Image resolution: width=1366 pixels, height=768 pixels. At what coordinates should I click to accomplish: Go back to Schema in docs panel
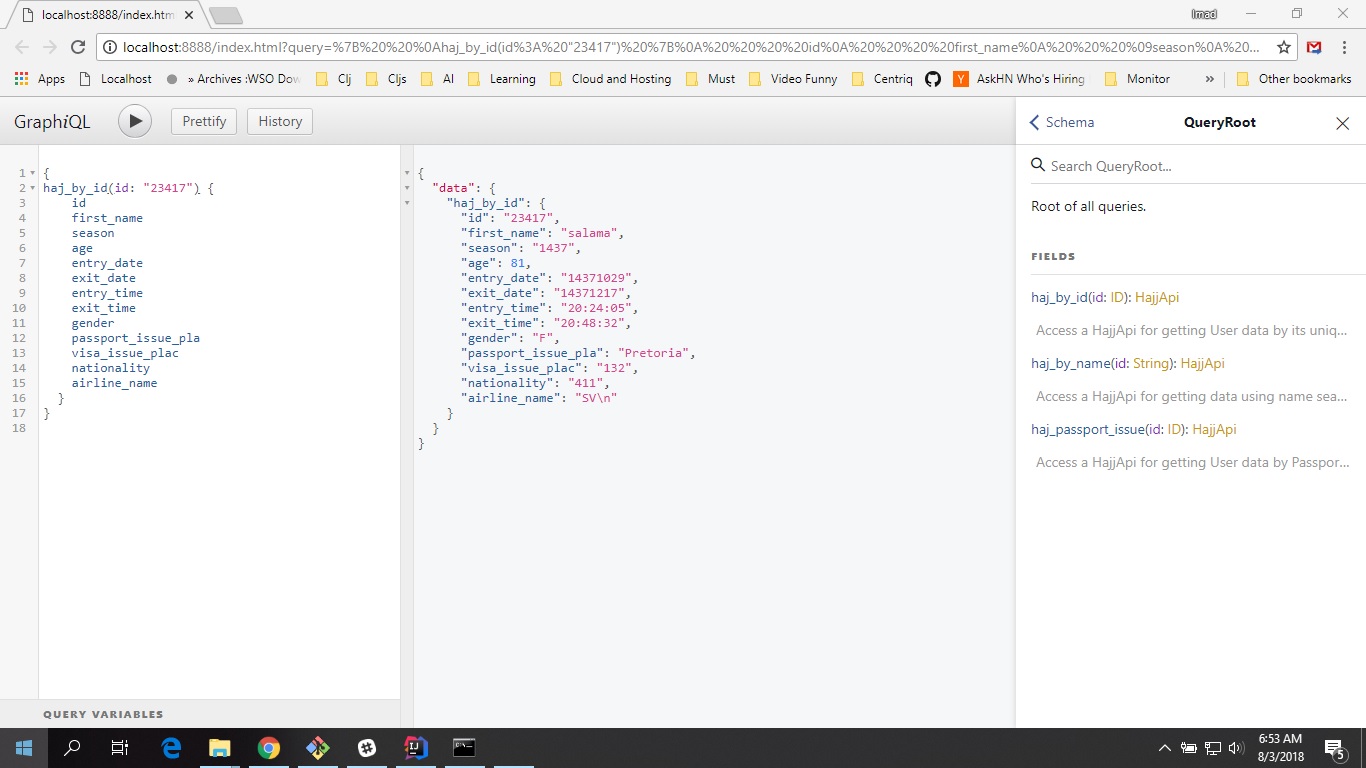(1062, 122)
